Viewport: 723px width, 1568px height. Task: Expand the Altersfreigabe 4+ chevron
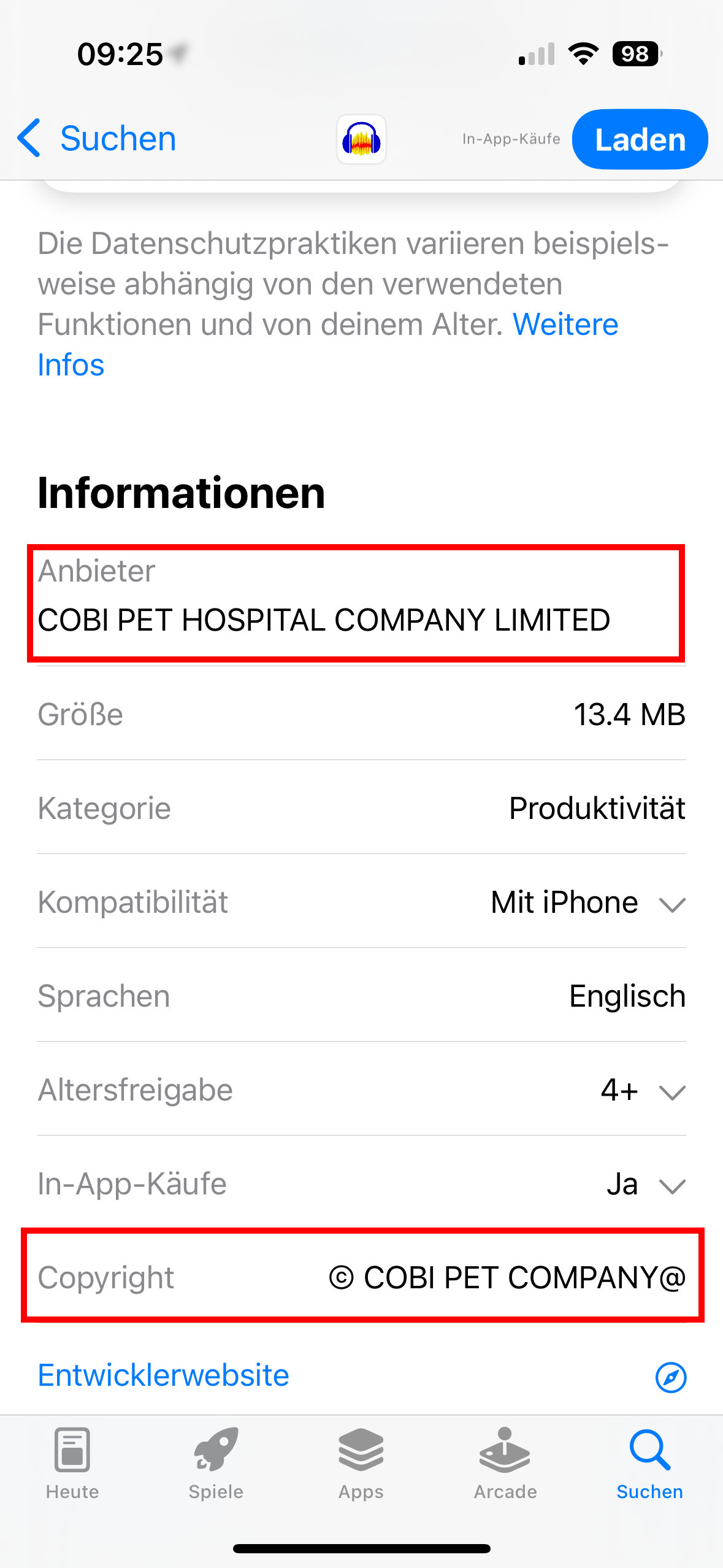[x=672, y=1092]
